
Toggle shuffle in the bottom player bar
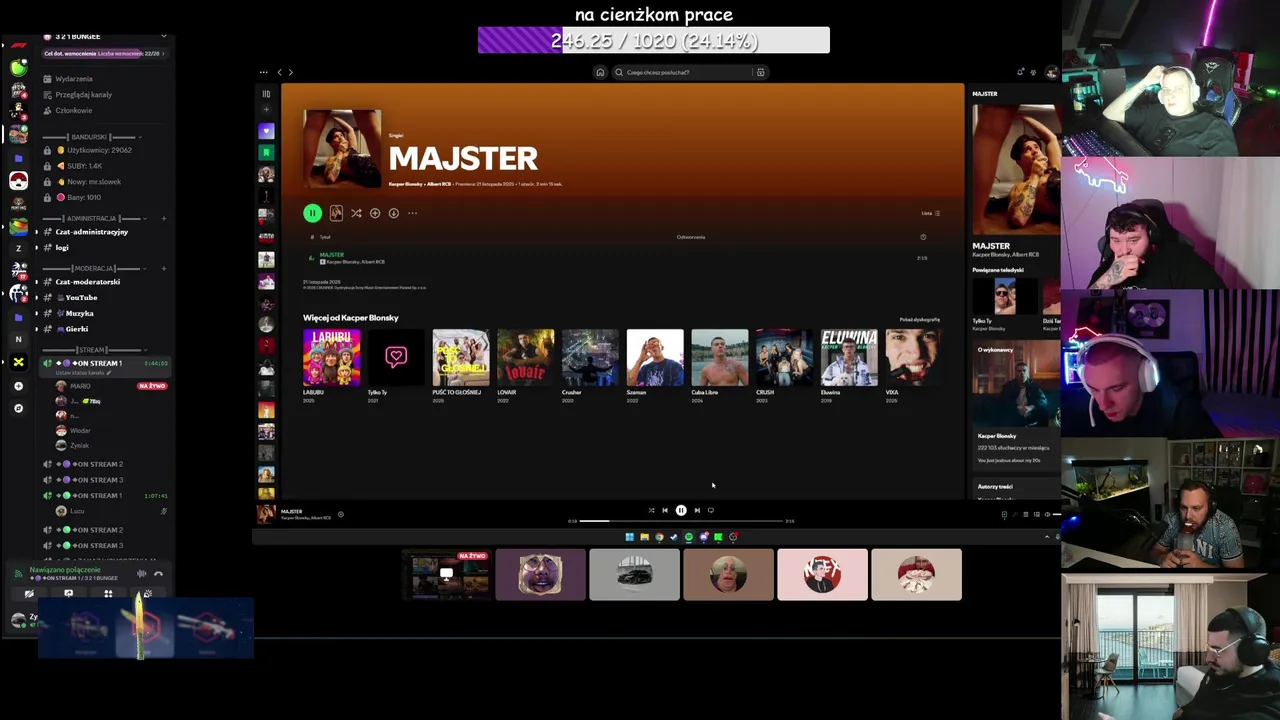pos(651,510)
